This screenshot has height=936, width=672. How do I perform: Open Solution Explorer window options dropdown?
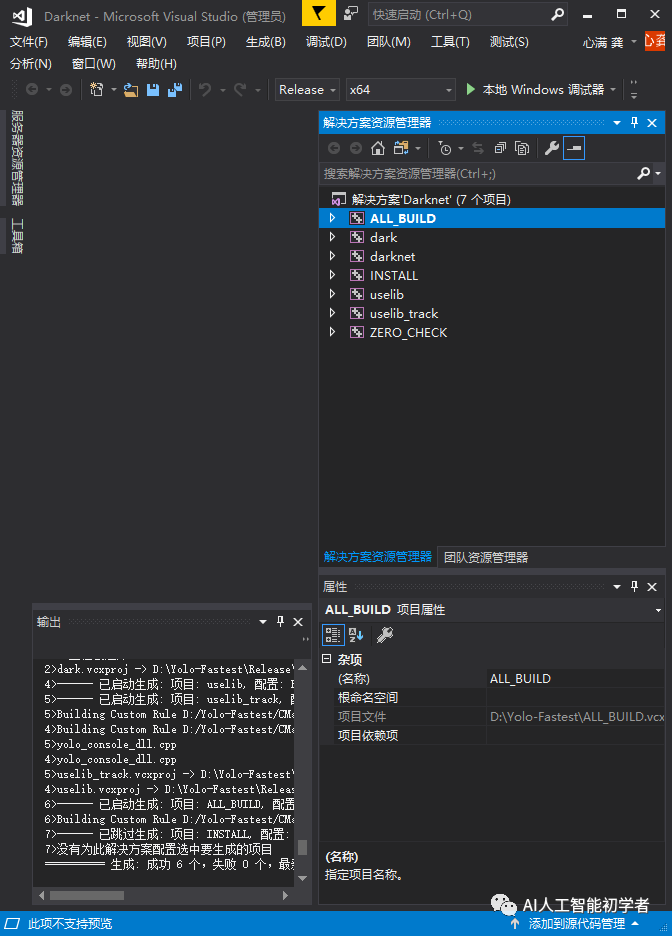pyautogui.click(x=617, y=122)
